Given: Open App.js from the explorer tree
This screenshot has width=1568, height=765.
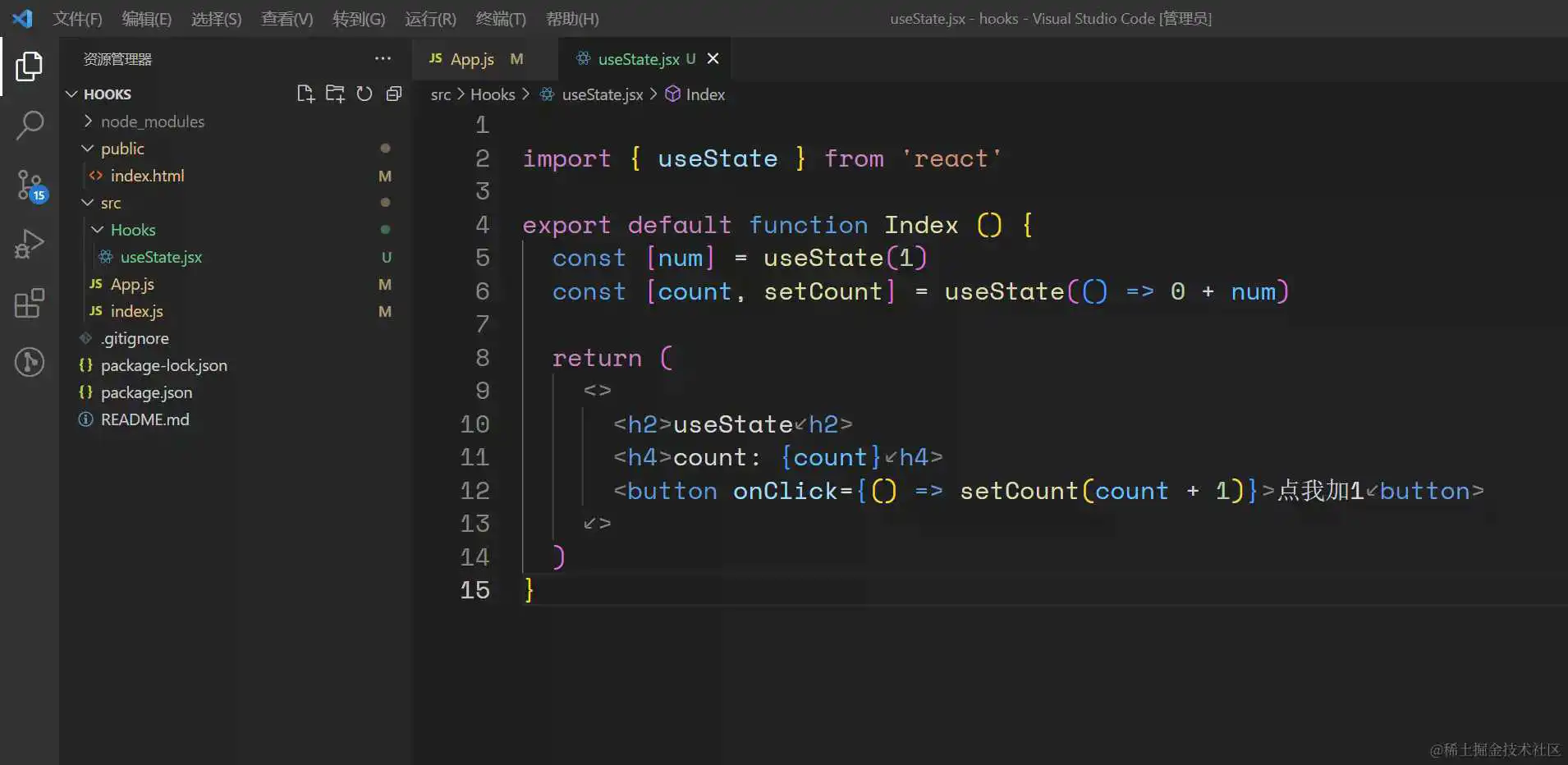Looking at the screenshot, I should (132, 283).
